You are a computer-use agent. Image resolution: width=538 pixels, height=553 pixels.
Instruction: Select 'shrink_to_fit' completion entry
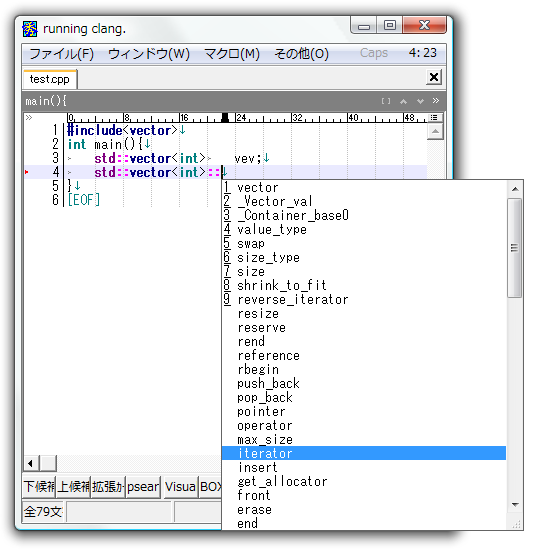pyautogui.click(x=364, y=285)
